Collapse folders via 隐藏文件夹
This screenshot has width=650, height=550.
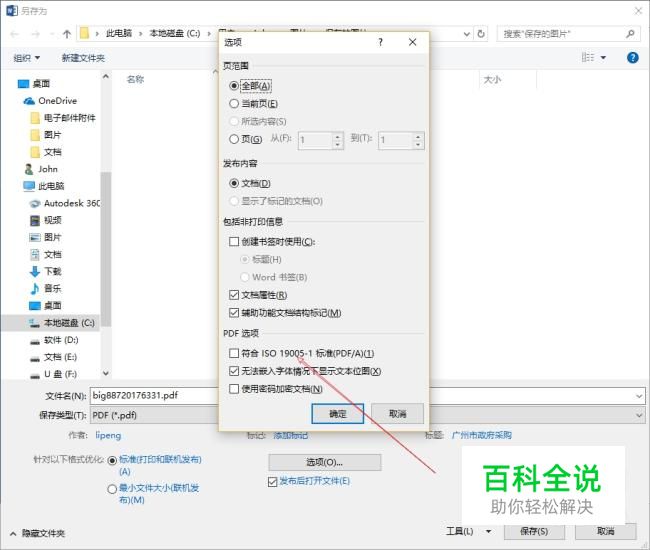point(37,533)
